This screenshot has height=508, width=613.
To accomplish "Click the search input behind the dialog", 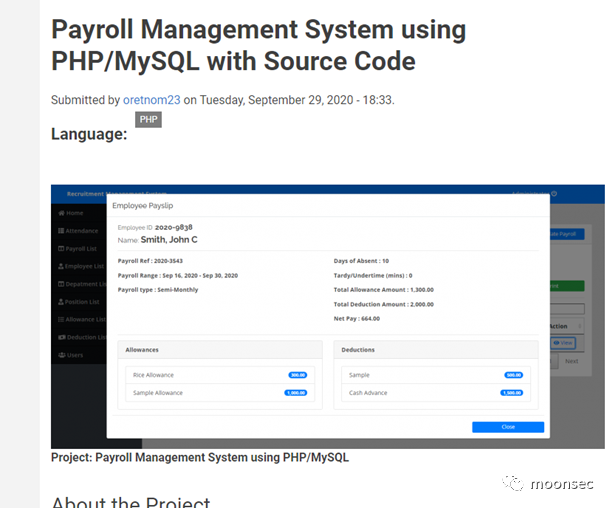I will coord(567,309).
